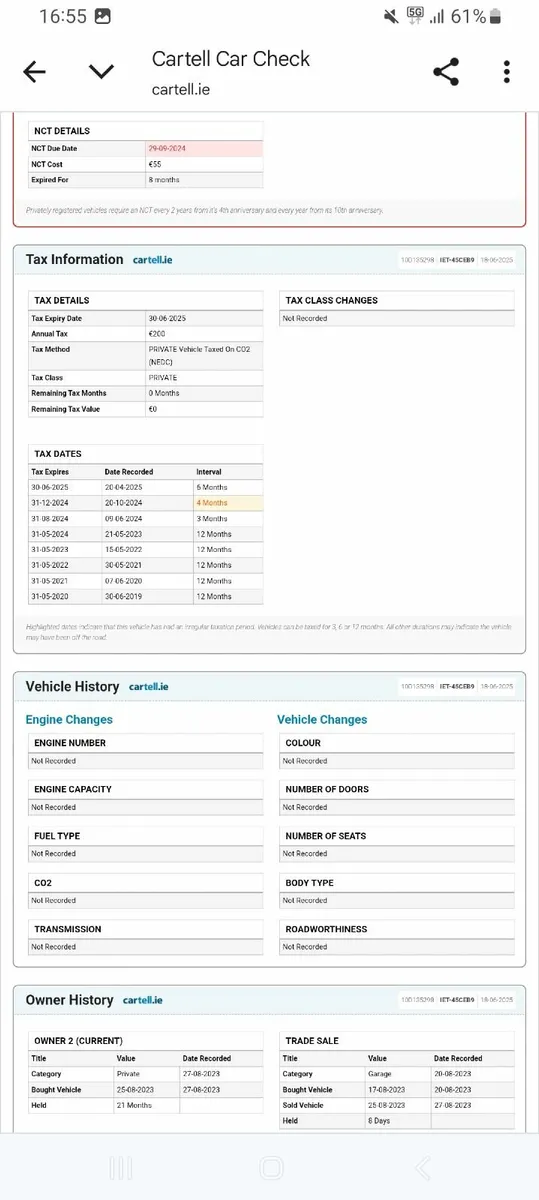Click the date recorded 09-06-2024

pos(125,518)
